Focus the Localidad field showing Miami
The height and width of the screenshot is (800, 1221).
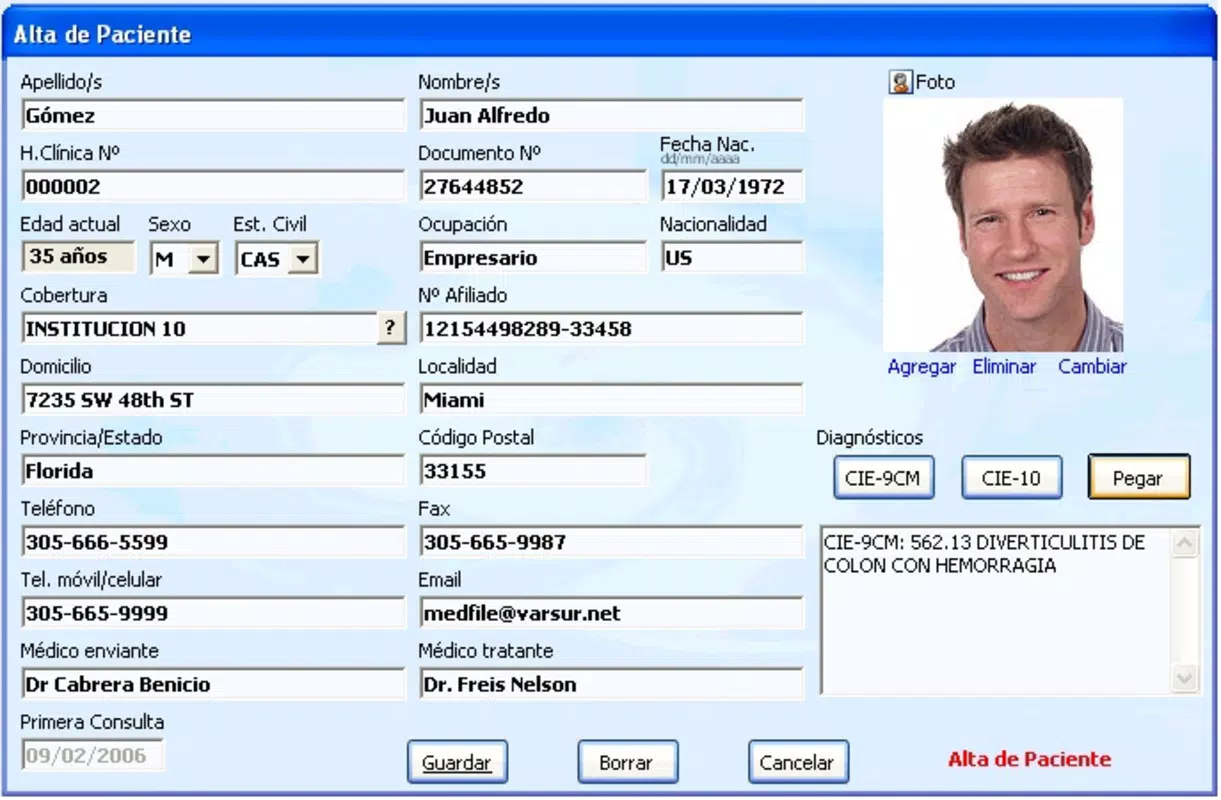(611, 400)
